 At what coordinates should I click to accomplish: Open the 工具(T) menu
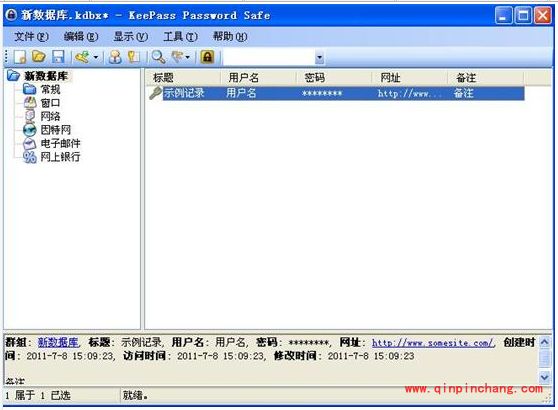coord(180,37)
